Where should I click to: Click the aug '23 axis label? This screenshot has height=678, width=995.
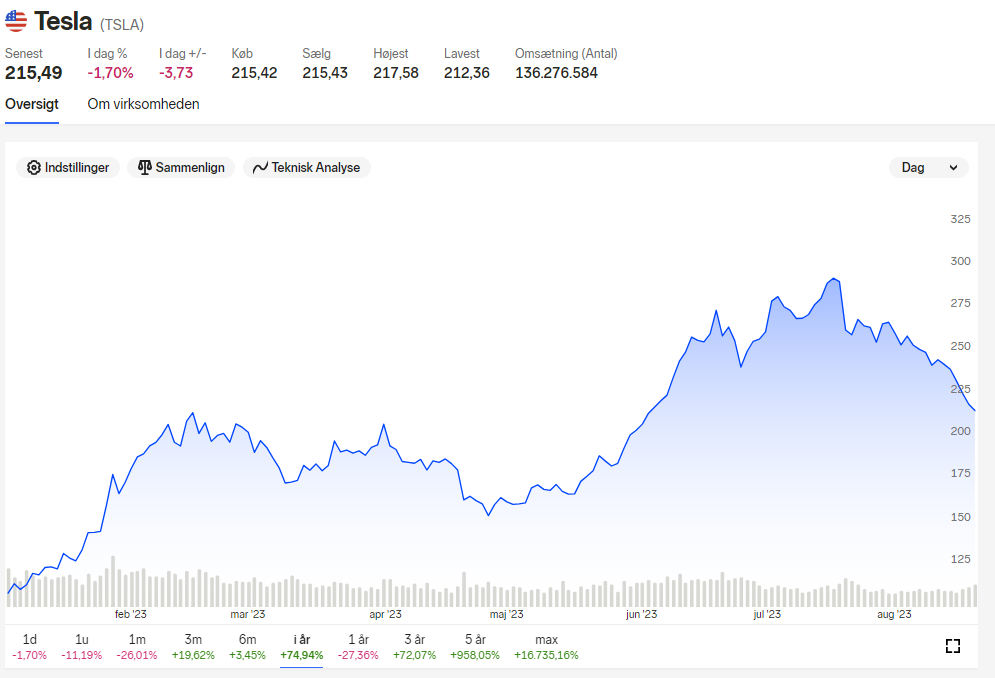[894, 614]
